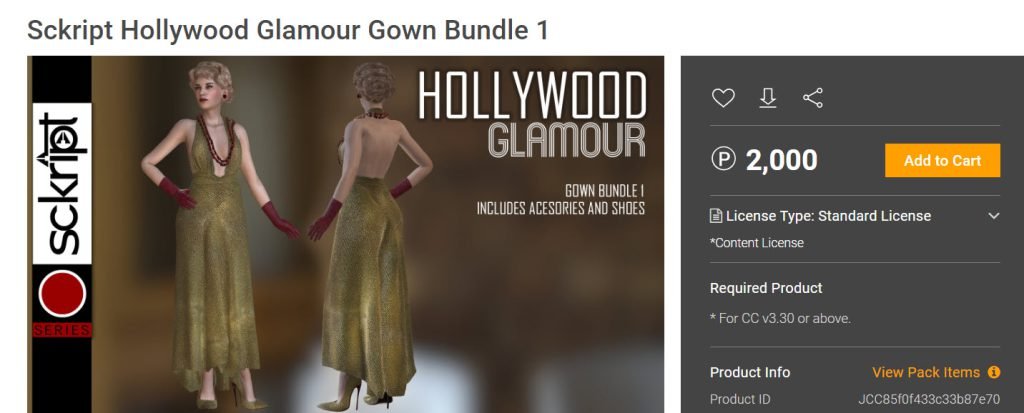Click the 2,000 points price
The image size is (1024, 413).
click(782, 160)
